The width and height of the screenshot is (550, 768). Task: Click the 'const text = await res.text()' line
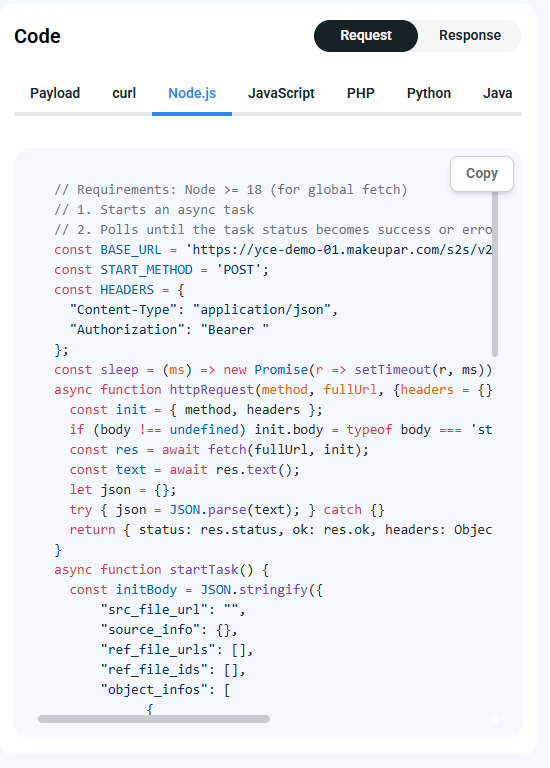click(x=185, y=470)
